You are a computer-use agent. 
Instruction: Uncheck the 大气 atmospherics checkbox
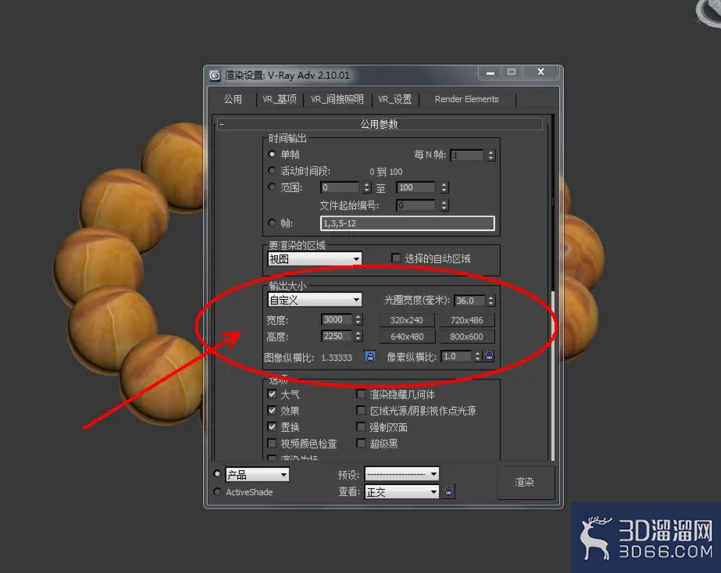272,394
